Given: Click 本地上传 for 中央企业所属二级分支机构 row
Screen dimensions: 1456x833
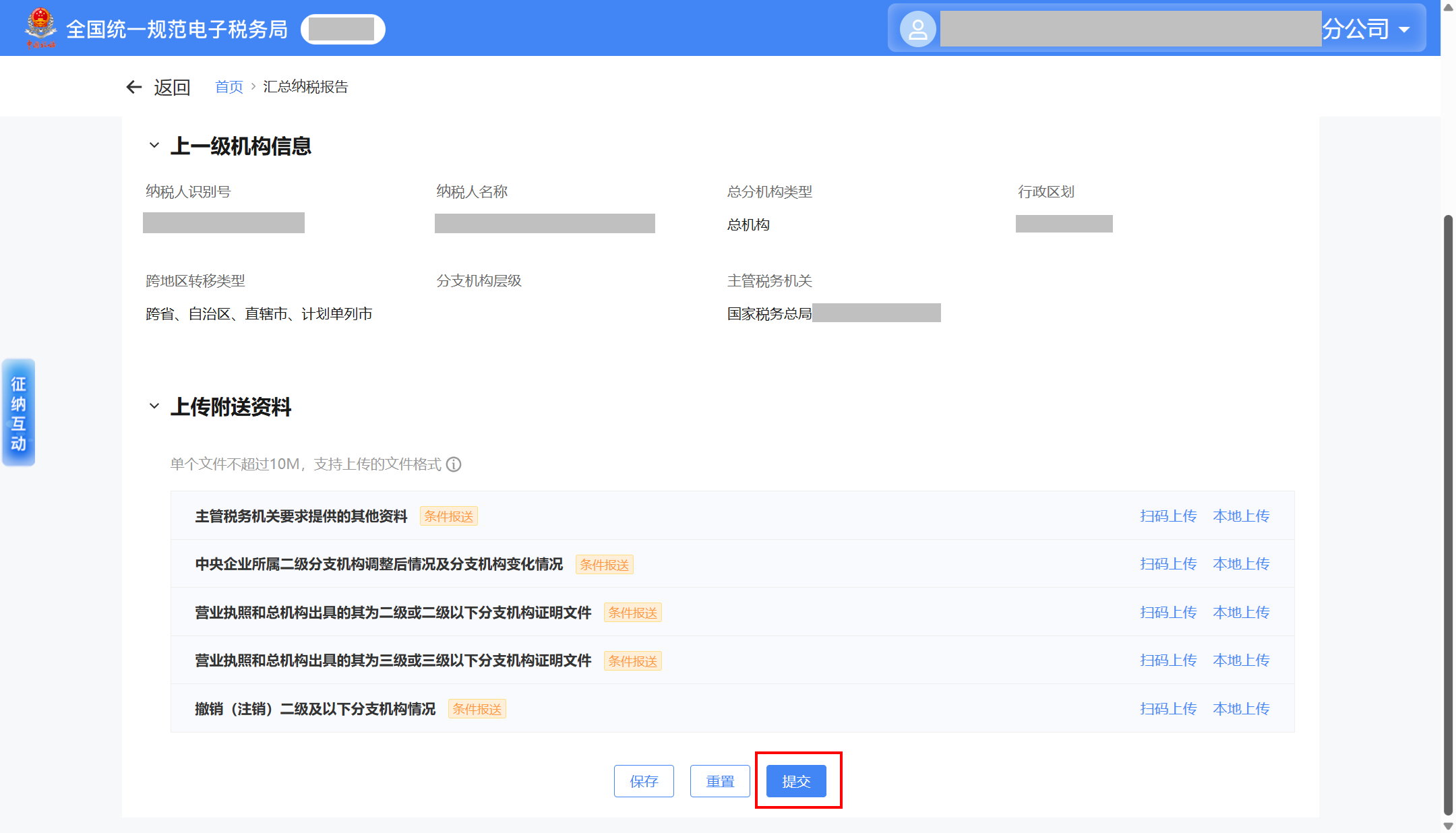Looking at the screenshot, I should point(1241,564).
